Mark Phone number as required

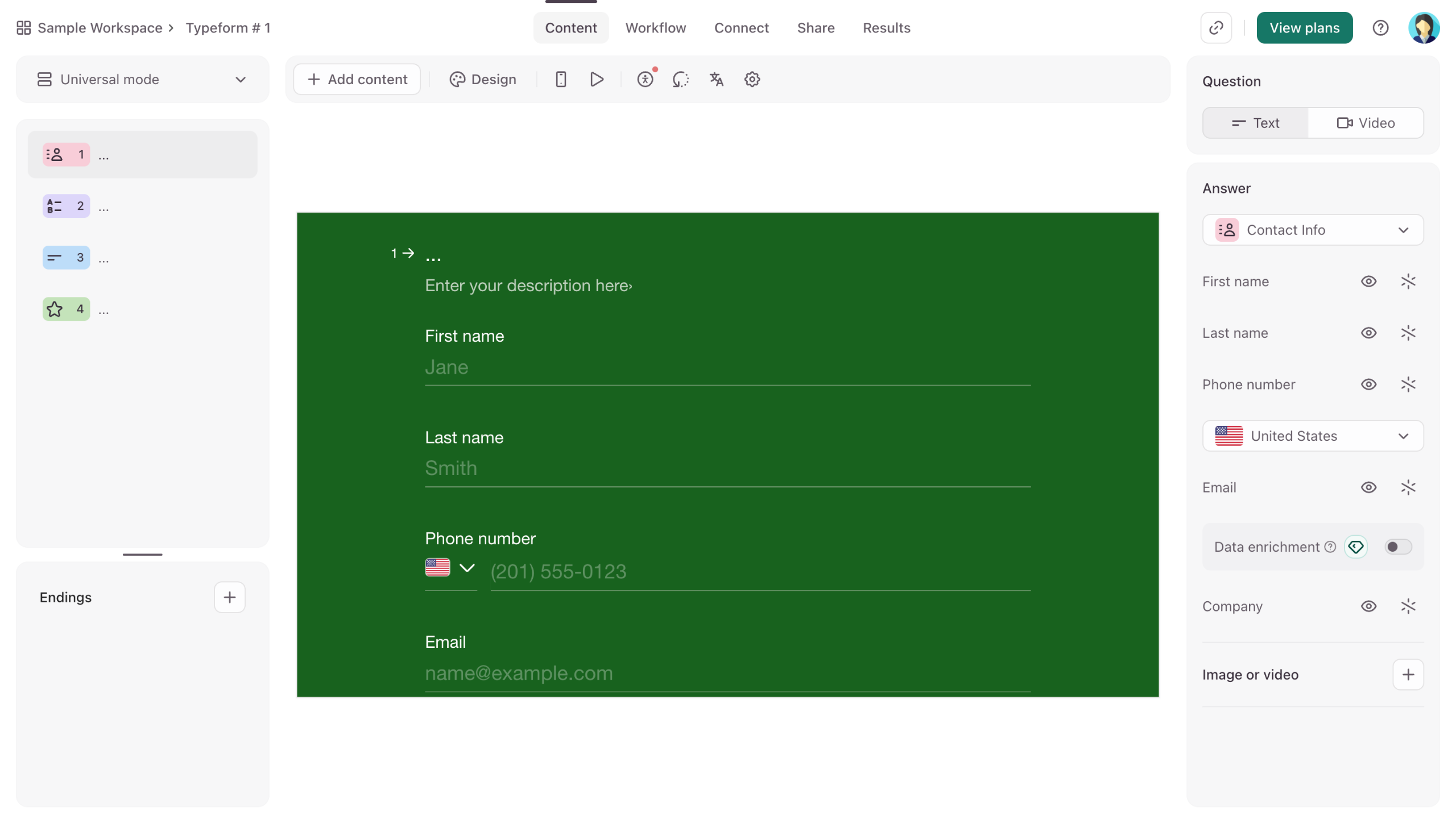click(x=1408, y=384)
